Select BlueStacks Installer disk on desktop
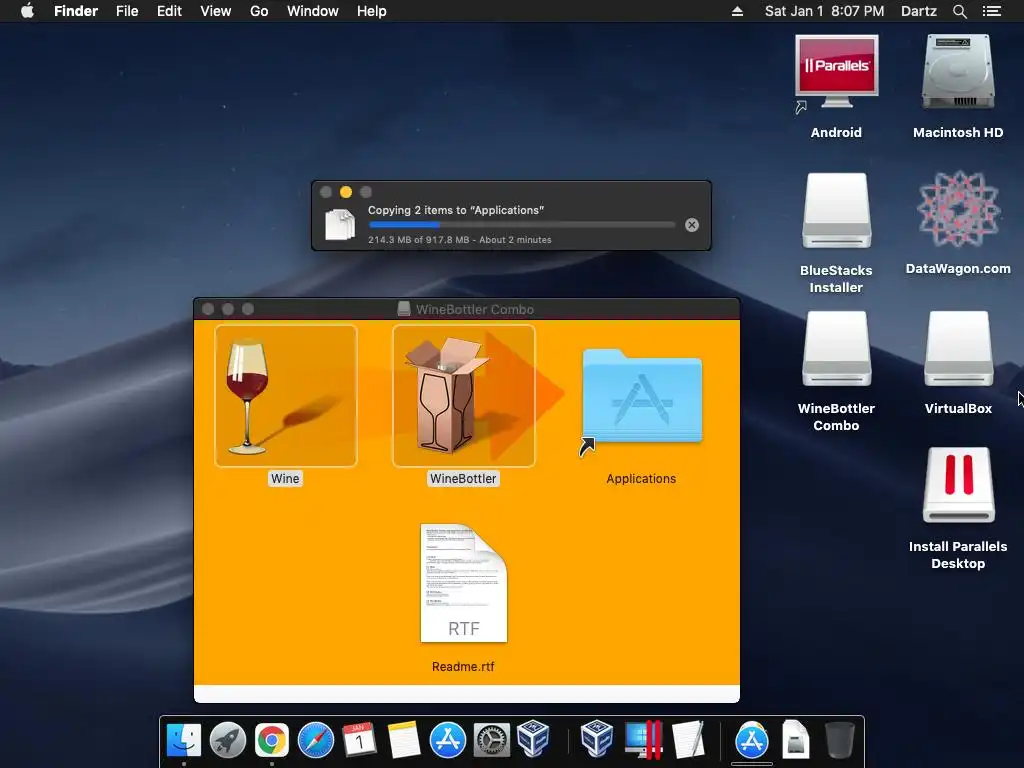Screen dimensions: 1024x768 (x=836, y=210)
